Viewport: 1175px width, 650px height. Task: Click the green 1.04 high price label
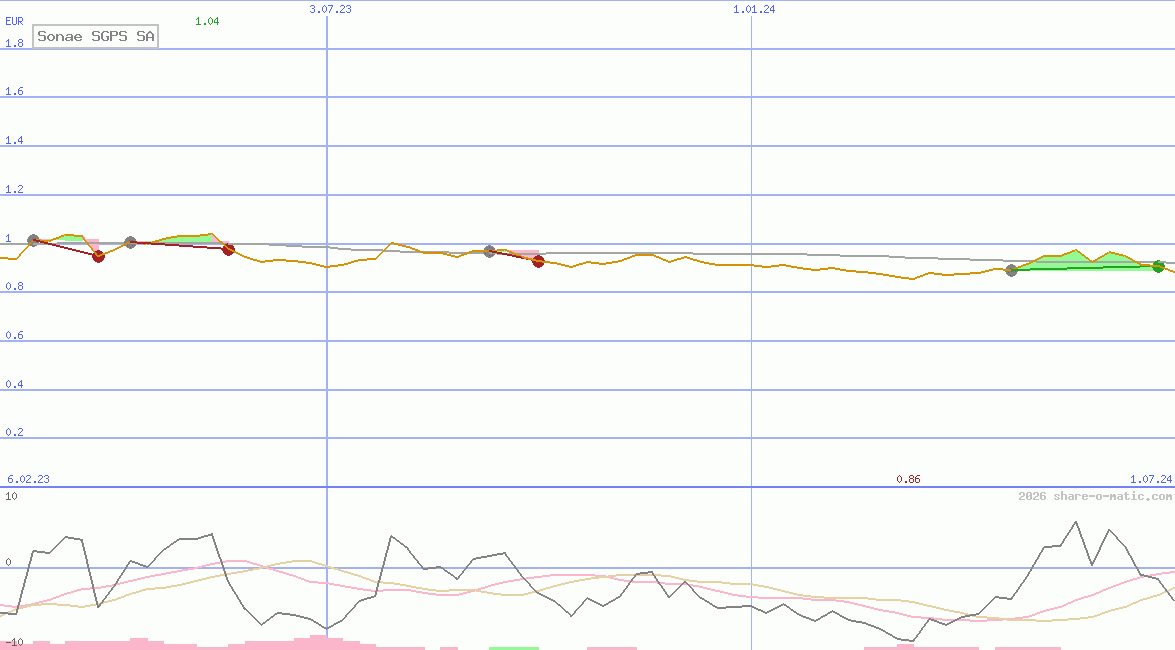click(x=207, y=21)
